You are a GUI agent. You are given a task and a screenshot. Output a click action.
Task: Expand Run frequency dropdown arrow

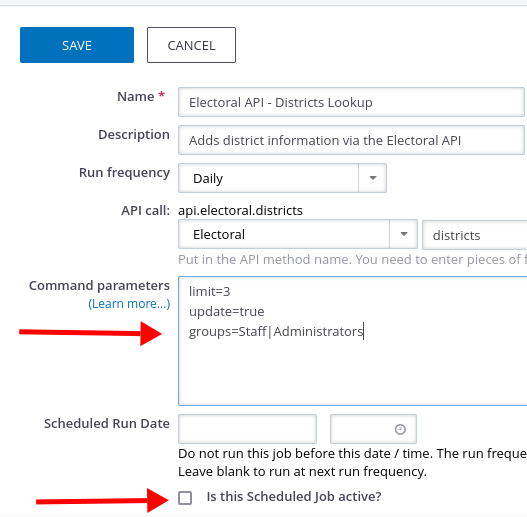[x=373, y=178]
